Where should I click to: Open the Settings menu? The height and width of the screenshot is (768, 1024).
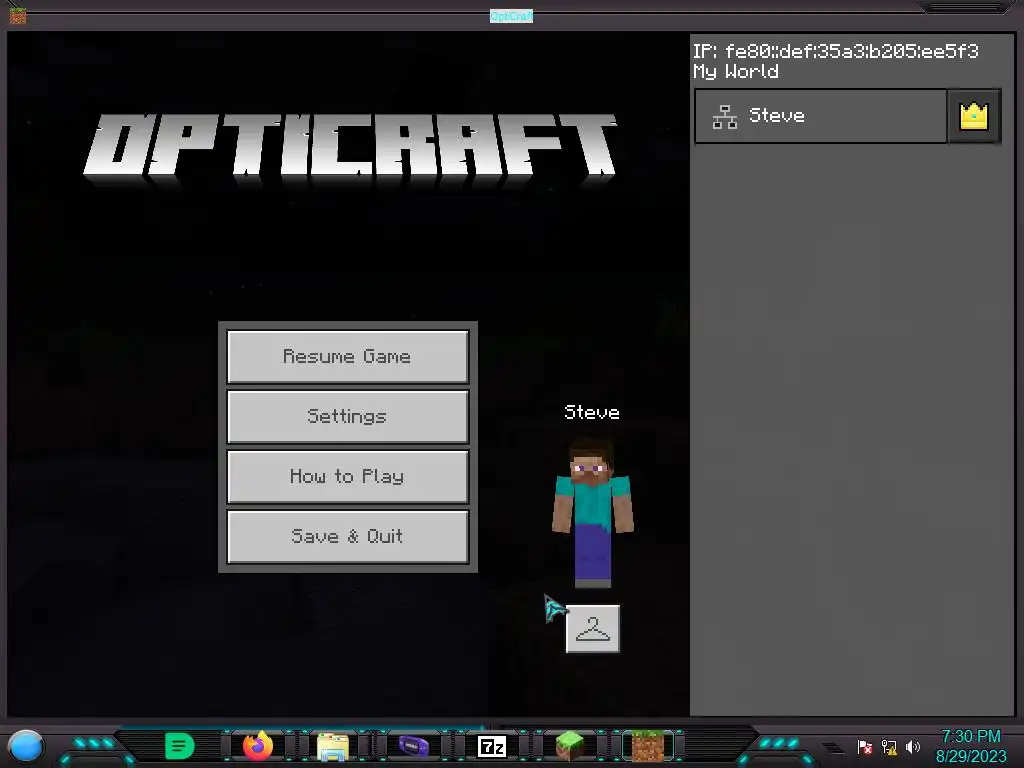pos(347,416)
